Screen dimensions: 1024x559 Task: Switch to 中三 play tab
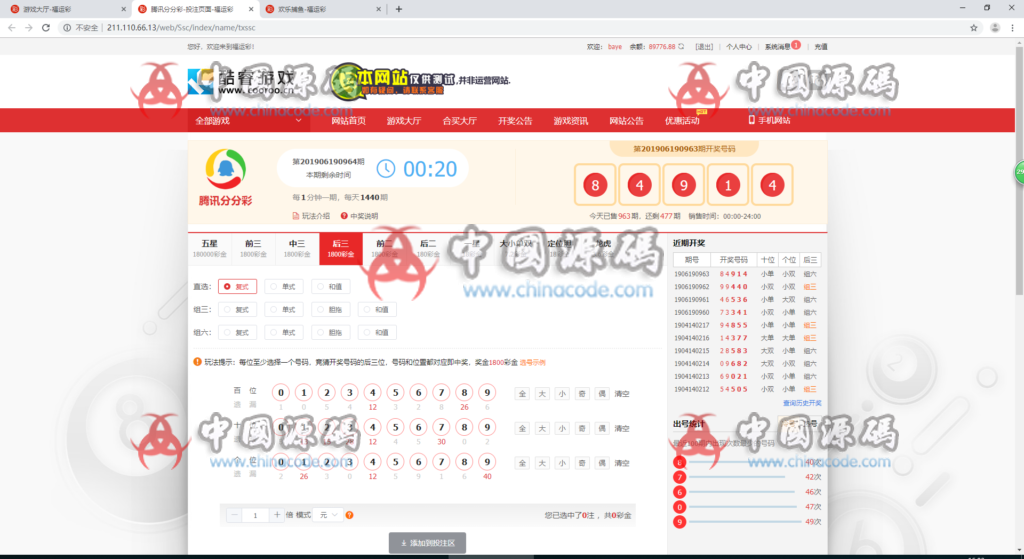297,248
